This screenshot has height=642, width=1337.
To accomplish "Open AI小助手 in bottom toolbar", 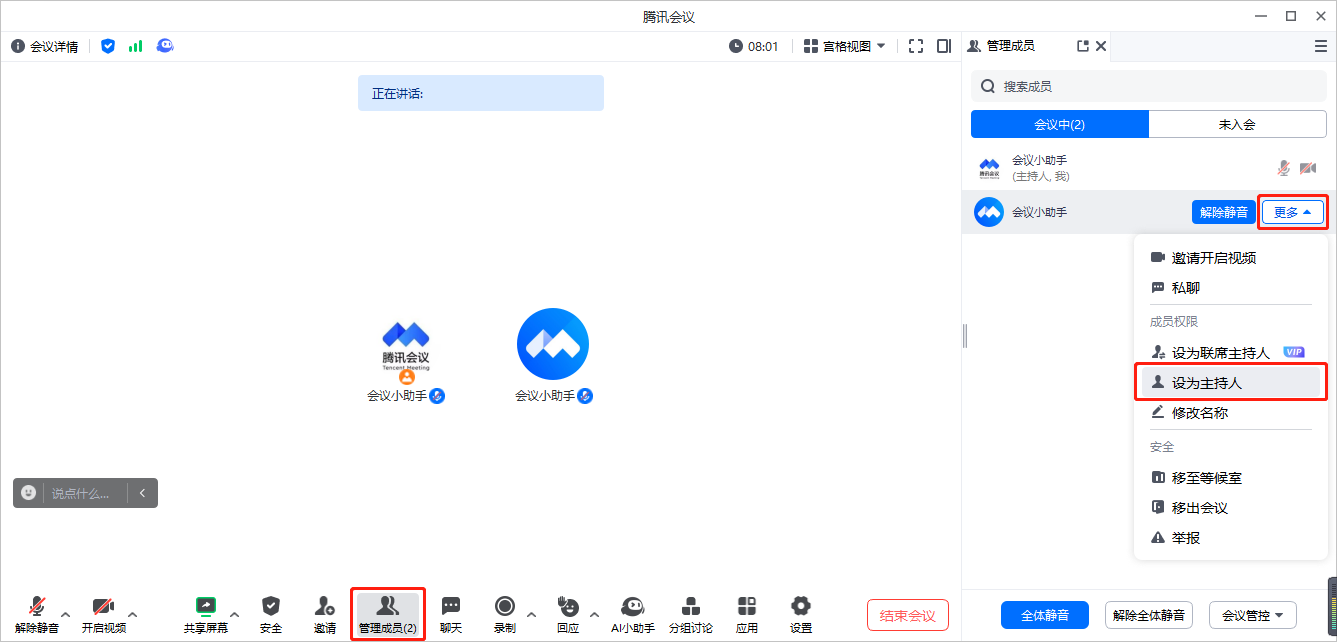I will (x=633, y=615).
